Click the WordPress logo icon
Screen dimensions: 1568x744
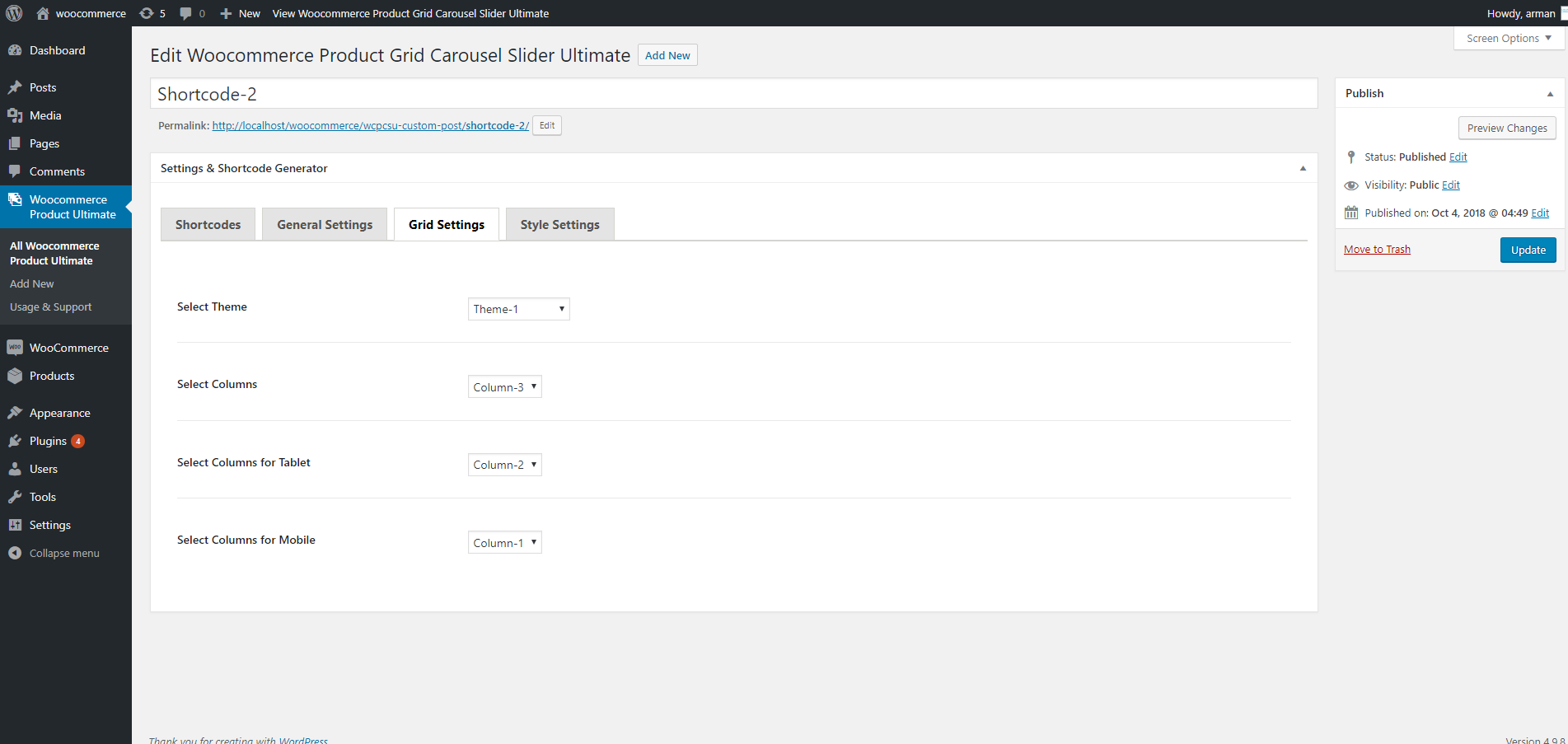coord(14,13)
